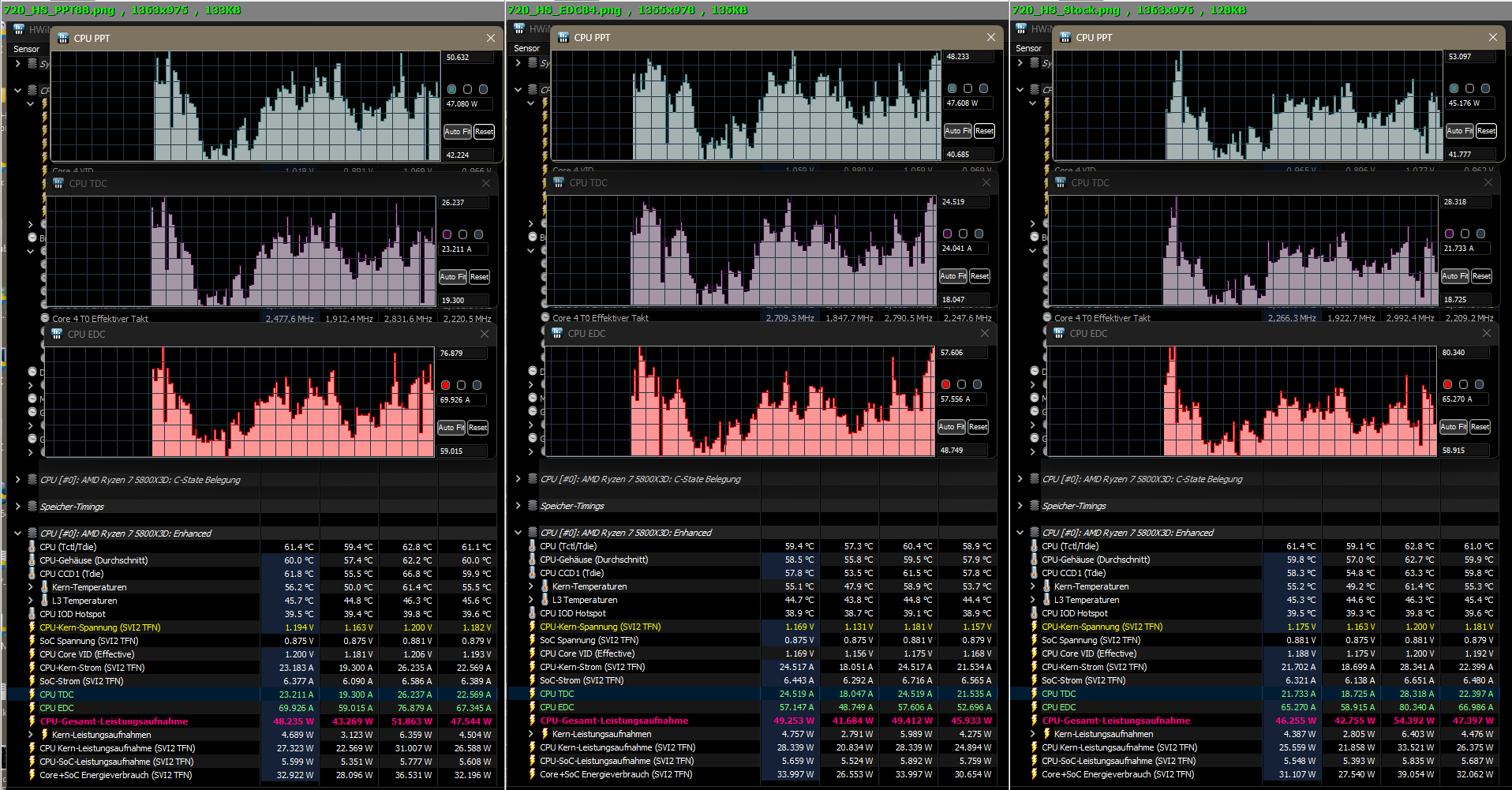Click HWiNFO icon of CPU TDC window, EDC84 screenshot

pyautogui.click(x=558, y=182)
